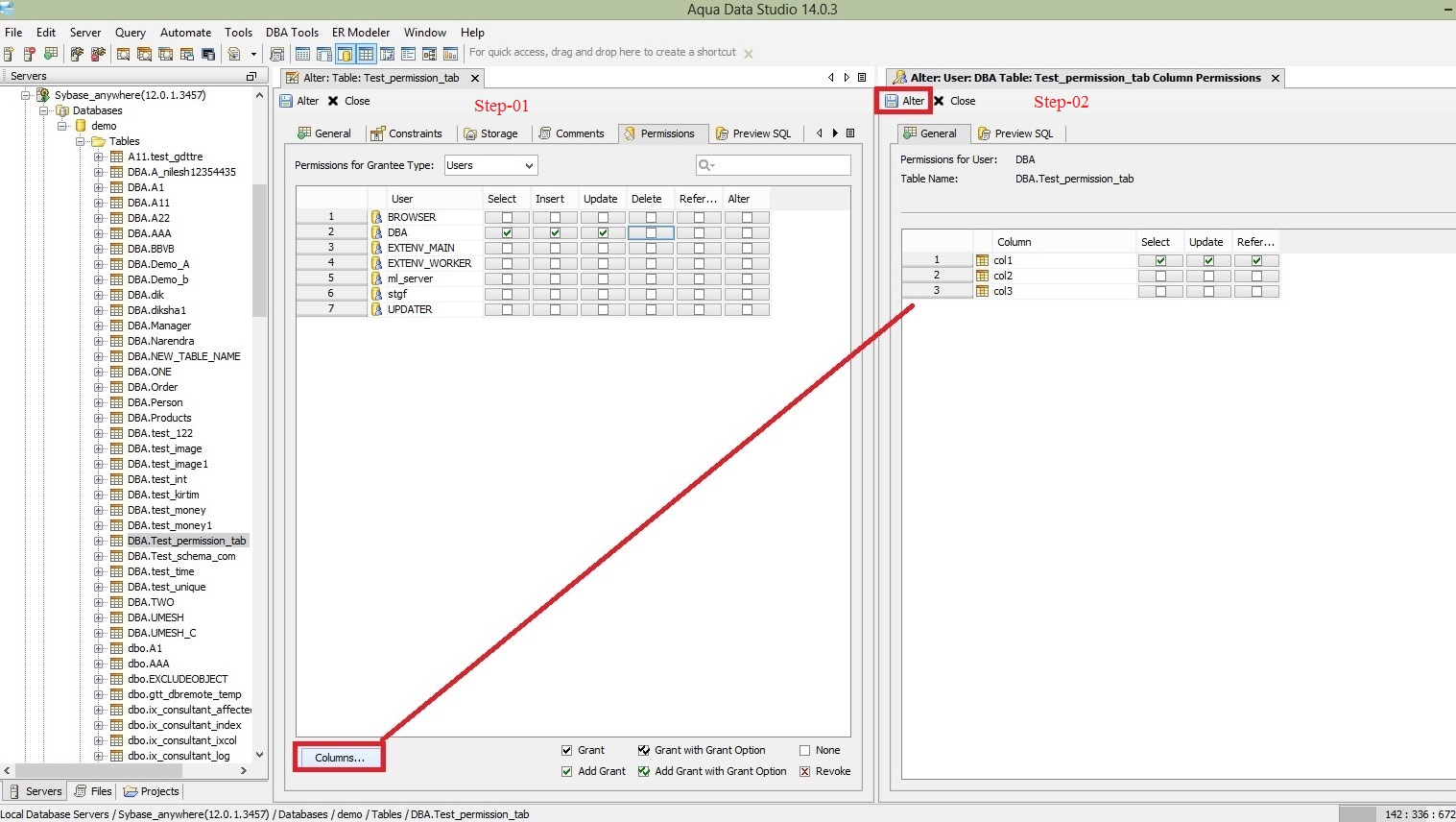1456x822 pixels.
Task: Switch to the Constraints tab
Action: click(x=407, y=133)
